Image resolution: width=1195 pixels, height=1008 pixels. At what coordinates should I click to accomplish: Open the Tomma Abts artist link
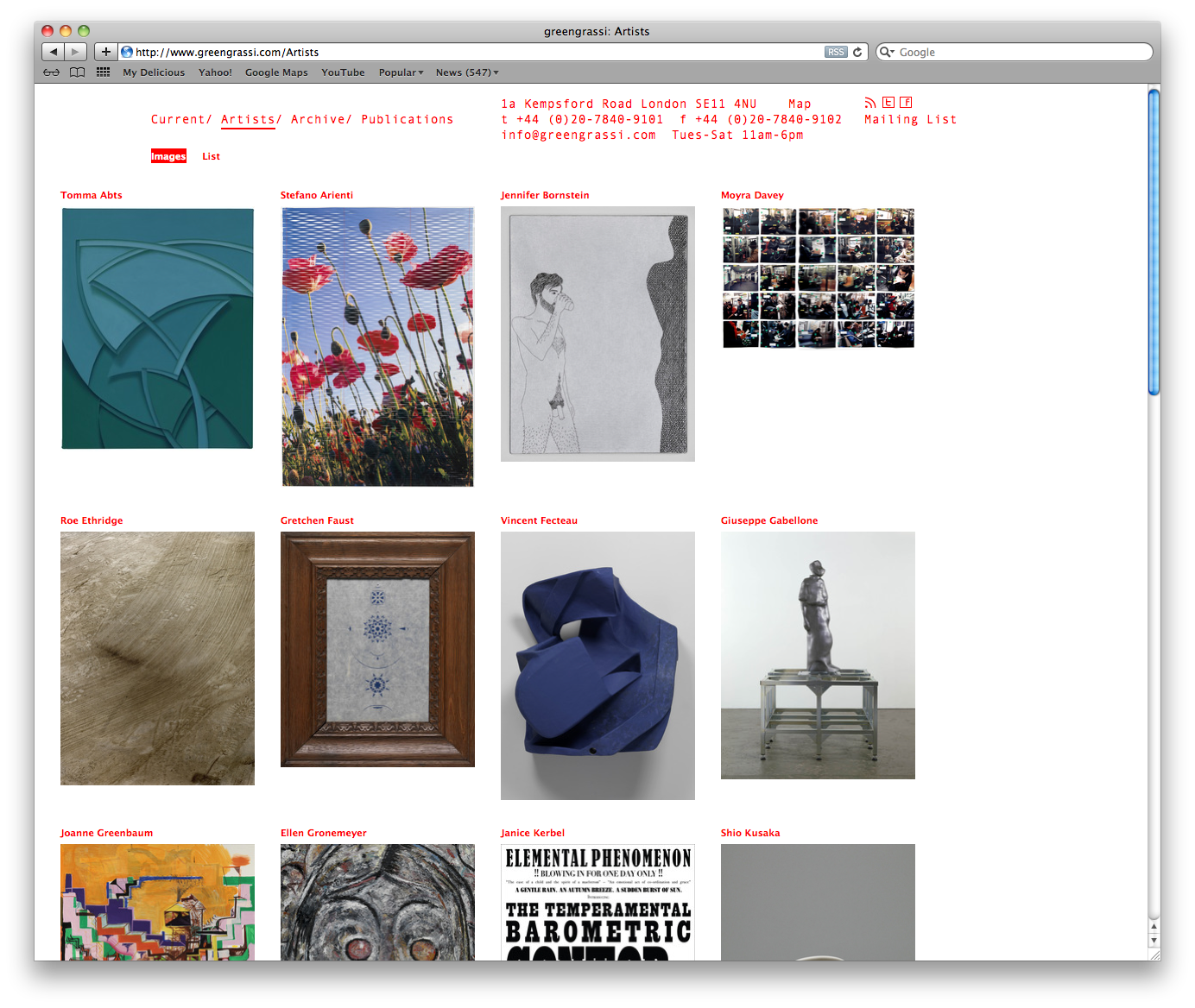[92, 195]
